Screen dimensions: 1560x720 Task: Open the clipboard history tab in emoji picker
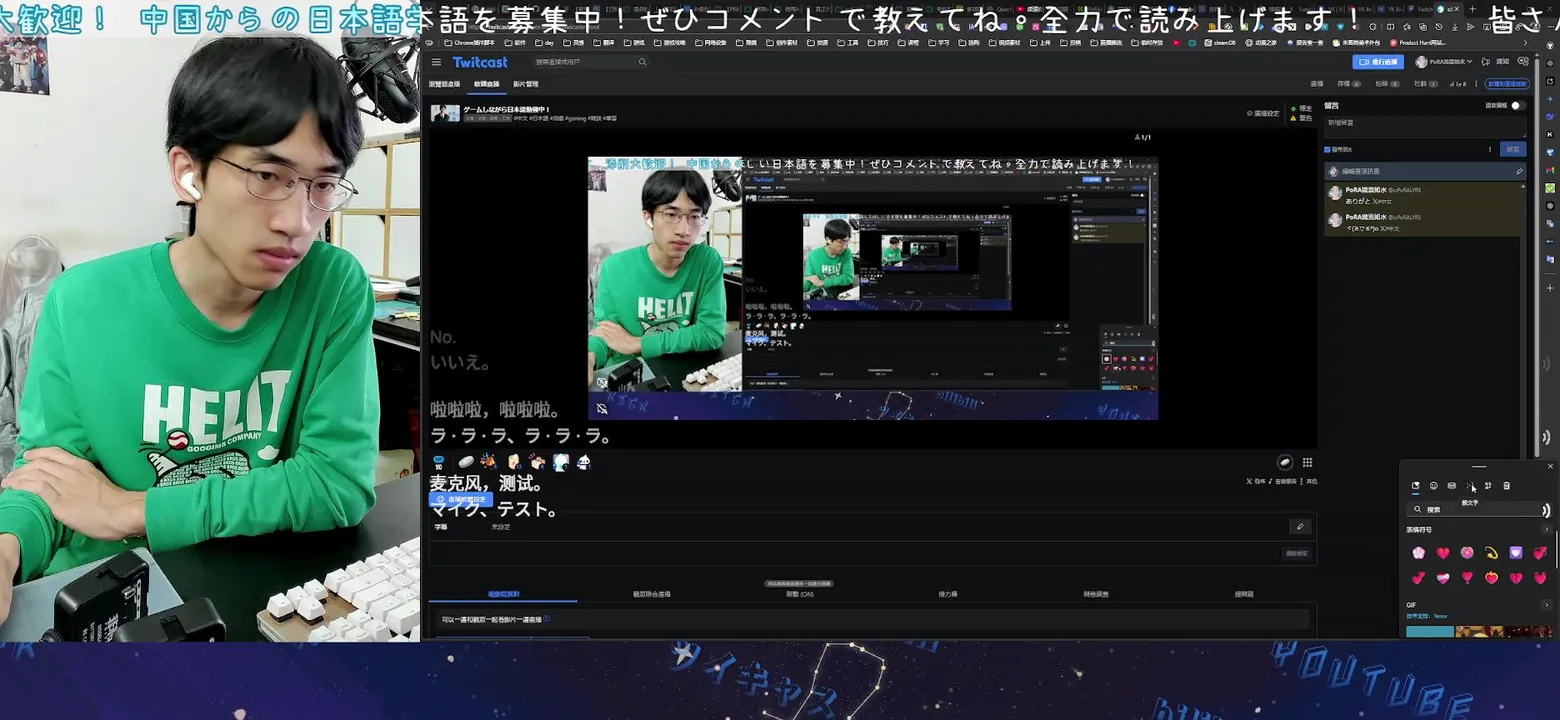pos(1507,486)
